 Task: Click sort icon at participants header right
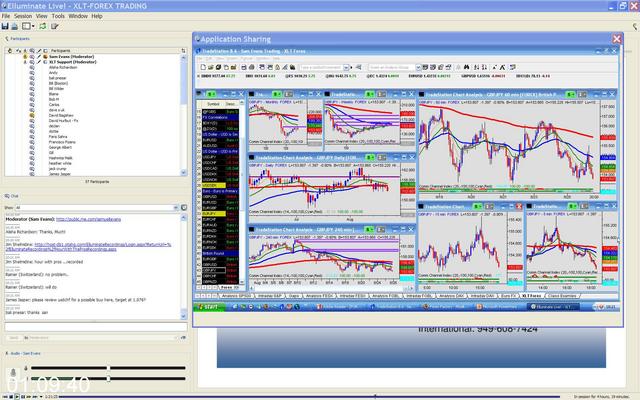(x=183, y=51)
